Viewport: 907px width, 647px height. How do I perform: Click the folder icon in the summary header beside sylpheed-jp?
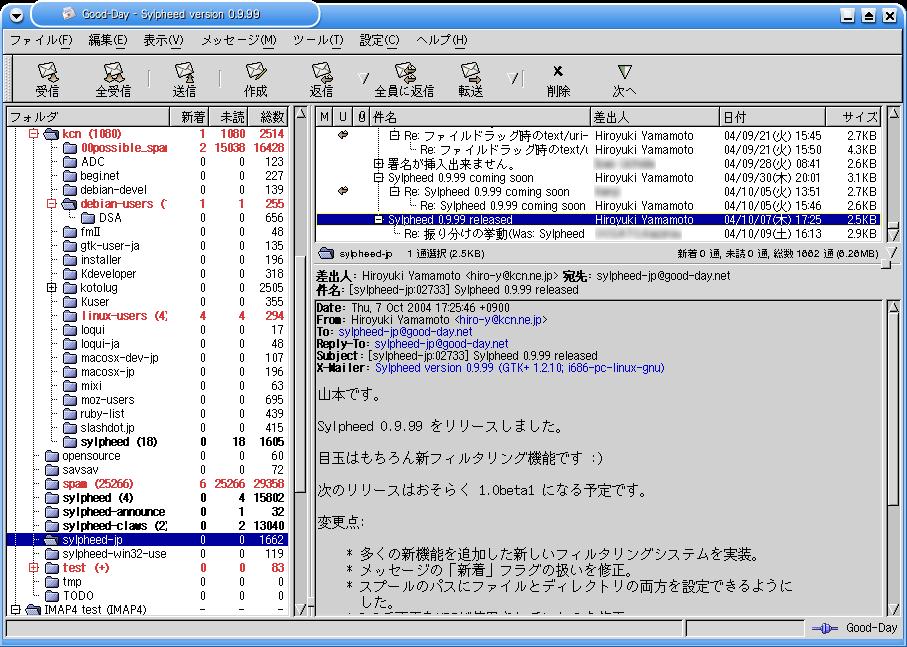326,253
